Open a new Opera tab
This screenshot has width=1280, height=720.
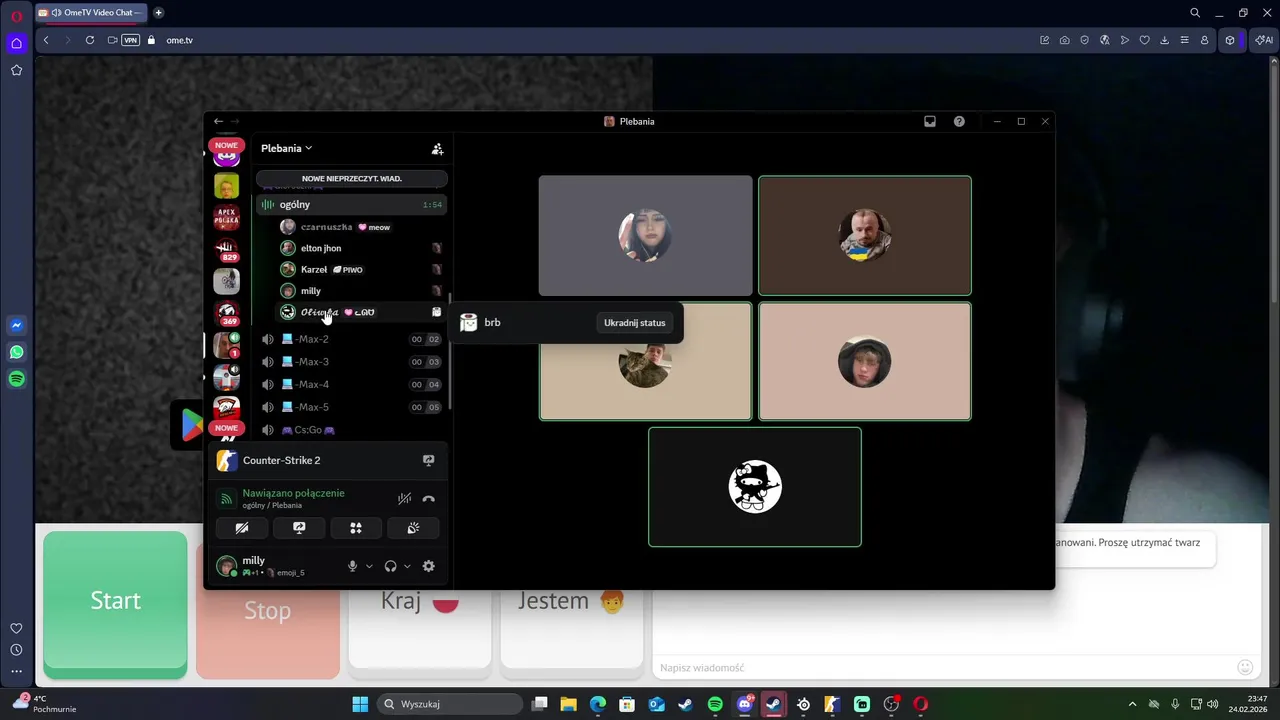(158, 13)
